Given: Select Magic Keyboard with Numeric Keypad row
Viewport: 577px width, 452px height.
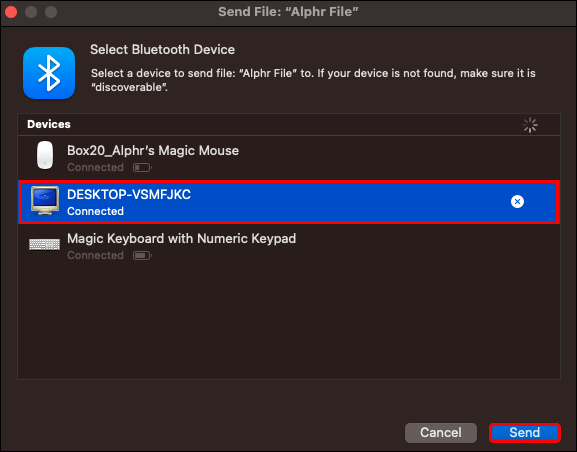Looking at the screenshot, I should pos(289,246).
